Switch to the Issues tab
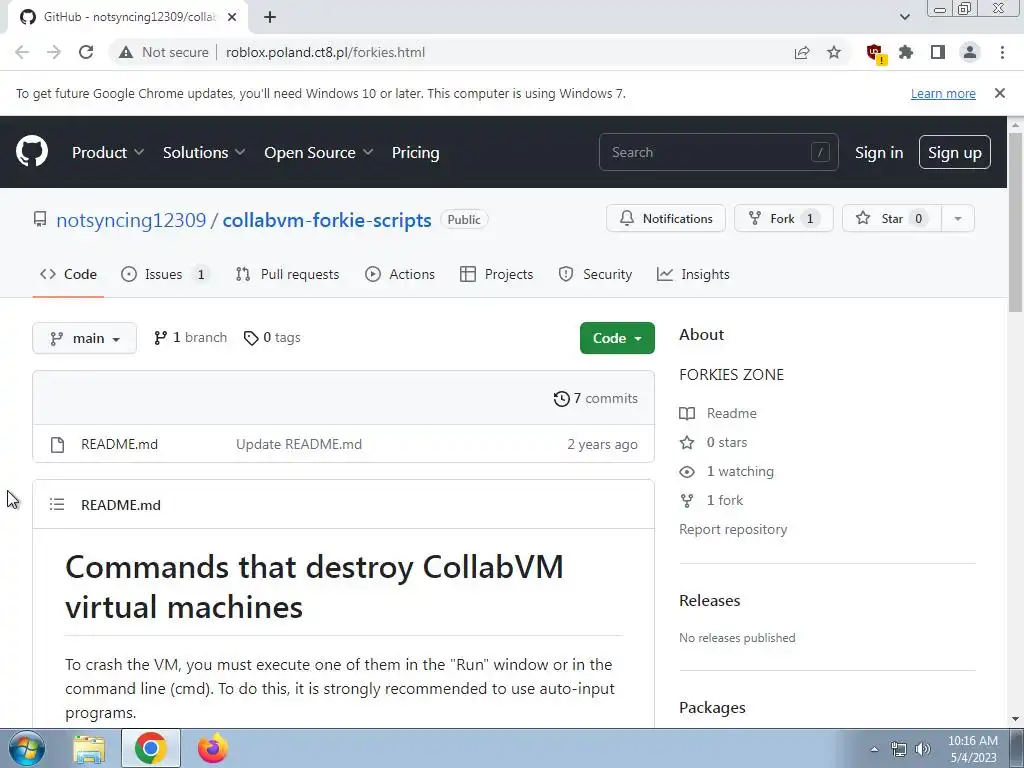Viewport: 1024px width, 768px height. point(166,274)
